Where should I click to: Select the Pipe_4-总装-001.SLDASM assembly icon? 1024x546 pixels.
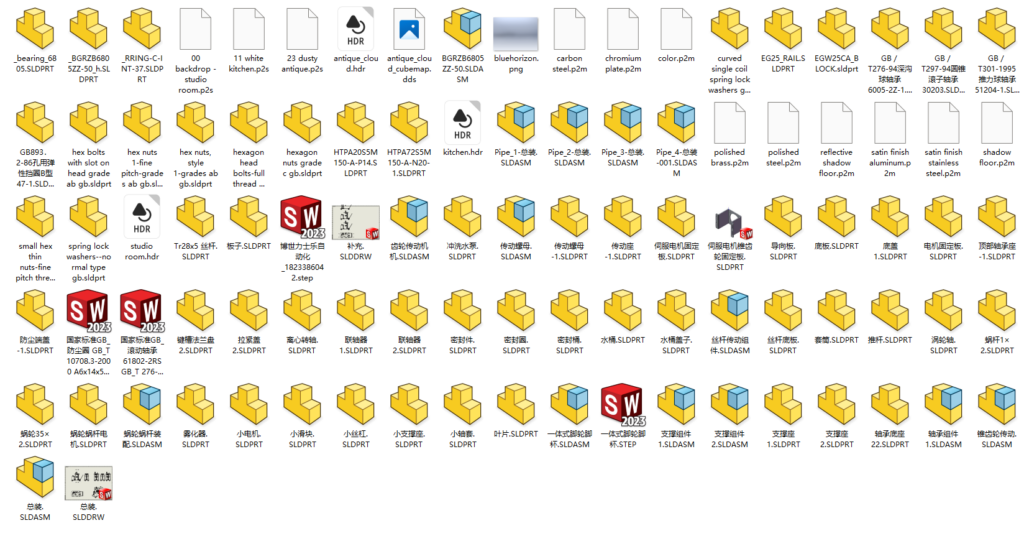677,123
